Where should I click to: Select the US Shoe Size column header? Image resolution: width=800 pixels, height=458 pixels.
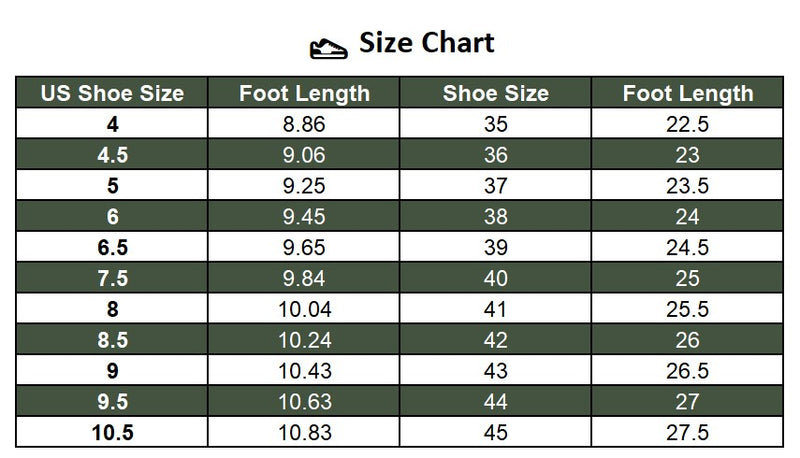click(112, 93)
